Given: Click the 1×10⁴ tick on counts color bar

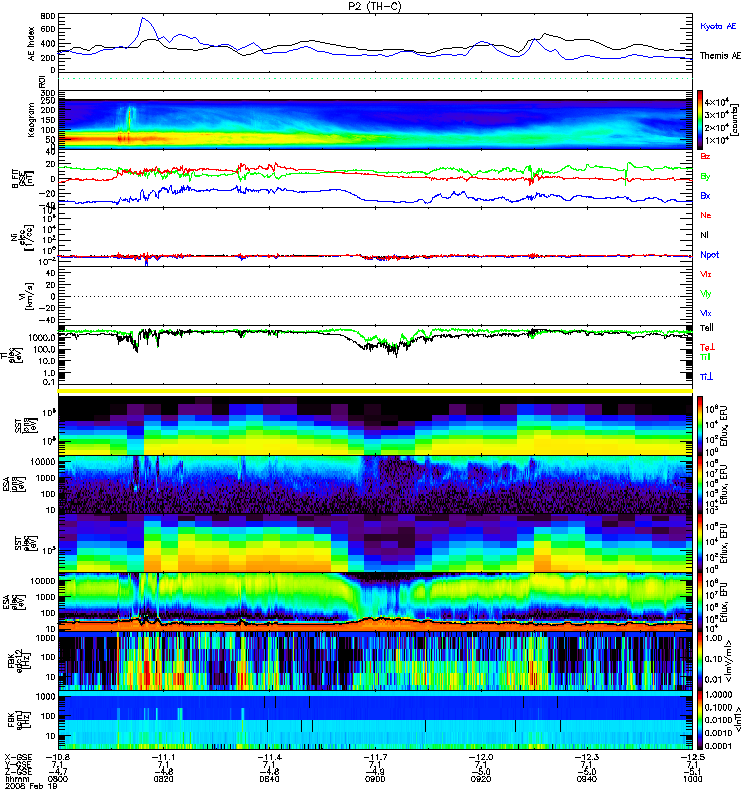Looking at the screenshot, I should tap(717, 140).
